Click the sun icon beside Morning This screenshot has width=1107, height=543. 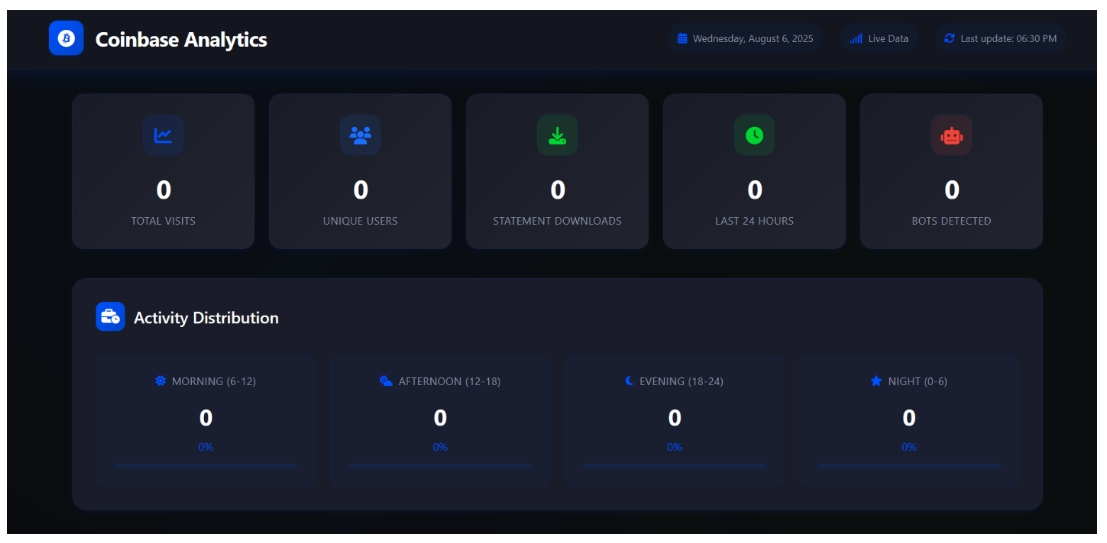coord(160,381)
